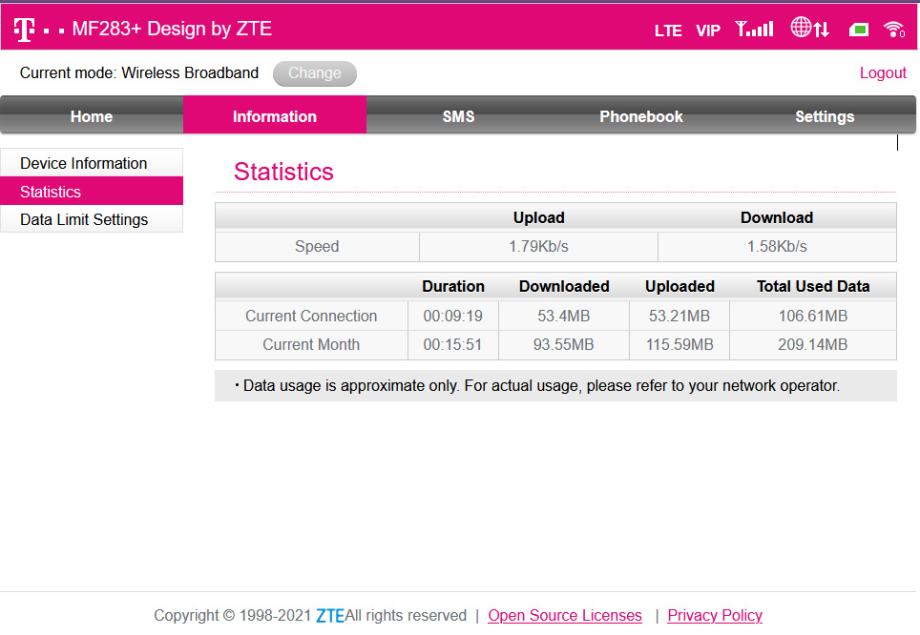Switch to the SMS tab
This screenshot has height=635, width=920.
(x=458, y=116)
